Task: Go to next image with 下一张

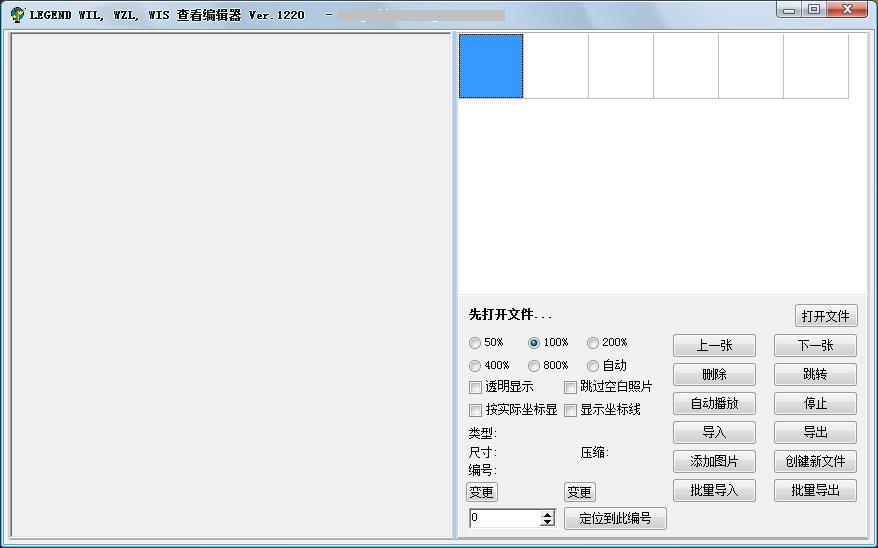Action: point(815,345)
